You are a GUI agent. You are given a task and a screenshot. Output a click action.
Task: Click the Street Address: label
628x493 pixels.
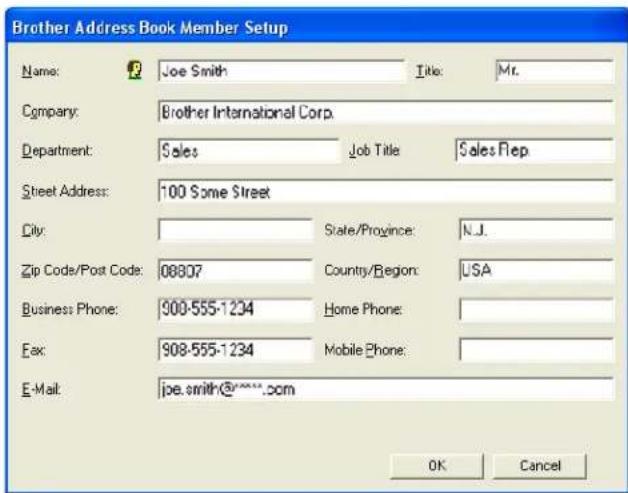click(65, 191)
